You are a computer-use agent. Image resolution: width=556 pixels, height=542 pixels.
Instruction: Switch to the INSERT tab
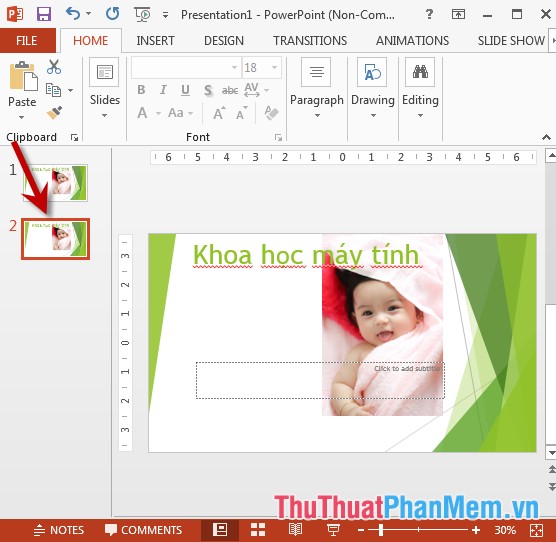155,40
